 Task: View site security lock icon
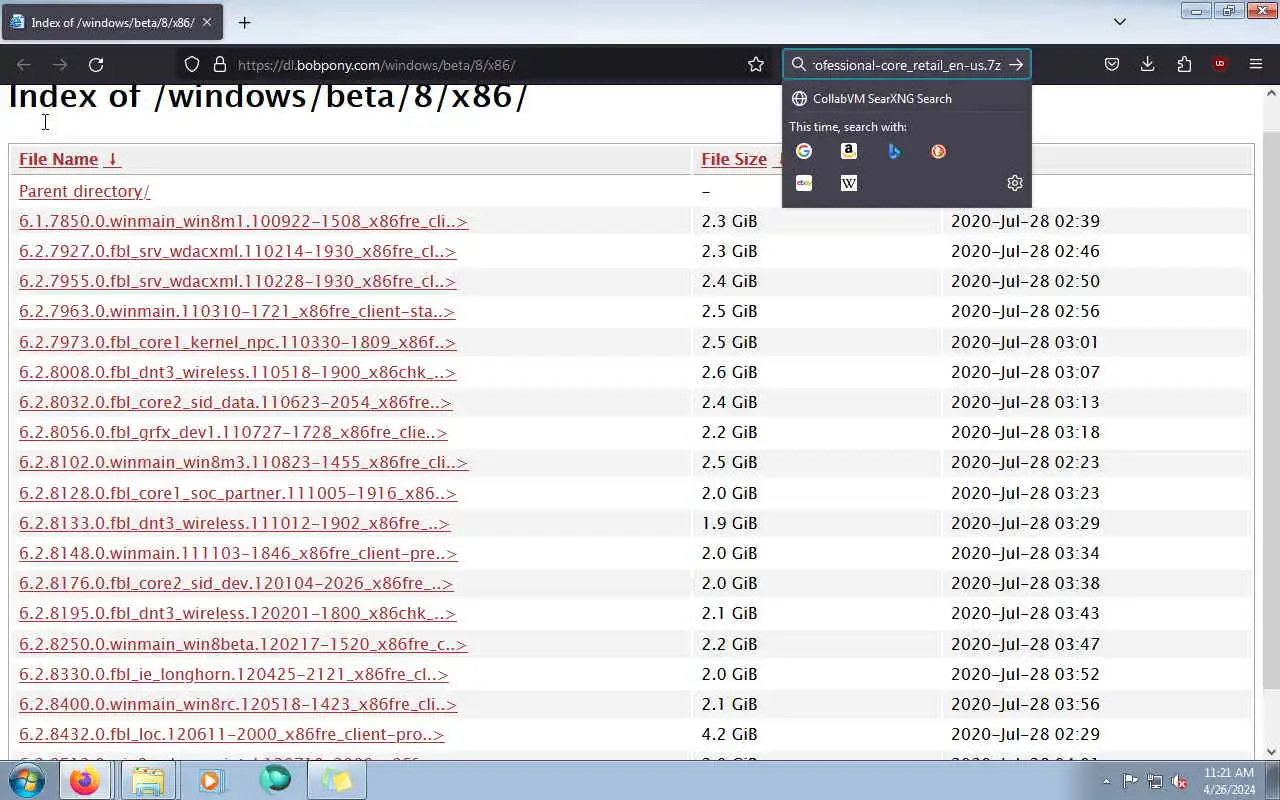pyautogui.click(x=220, y=65)
